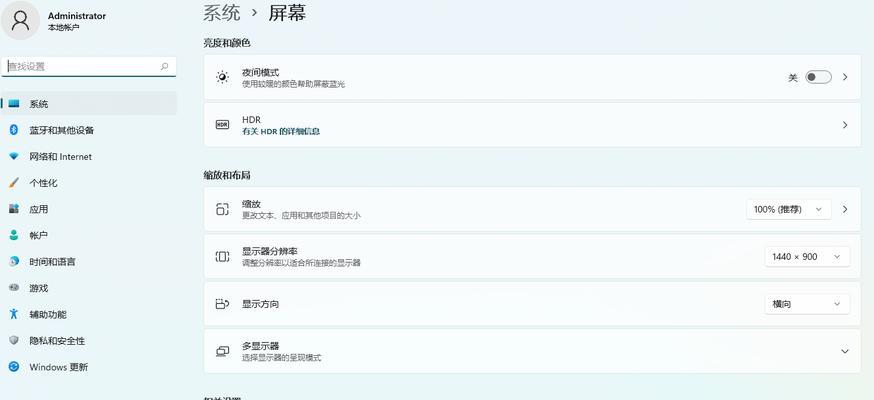Click the person icon beside 帐户

click(14, 235)
